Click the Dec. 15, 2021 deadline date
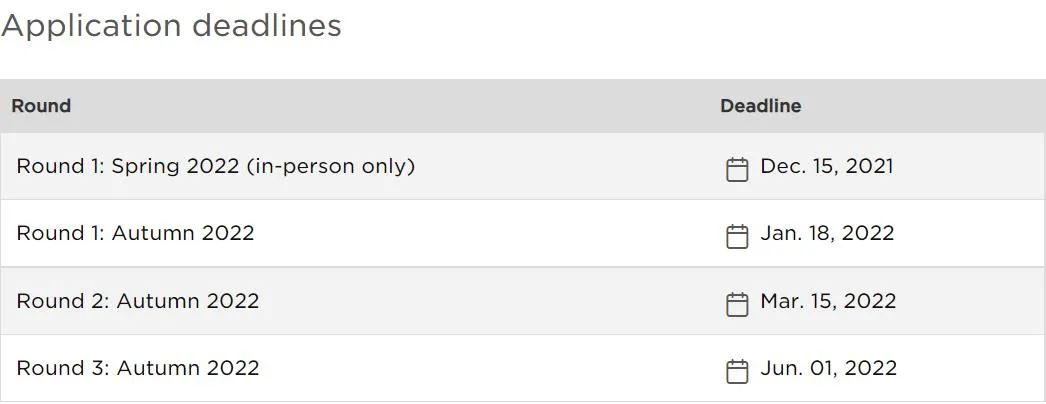 pos(827,166)
